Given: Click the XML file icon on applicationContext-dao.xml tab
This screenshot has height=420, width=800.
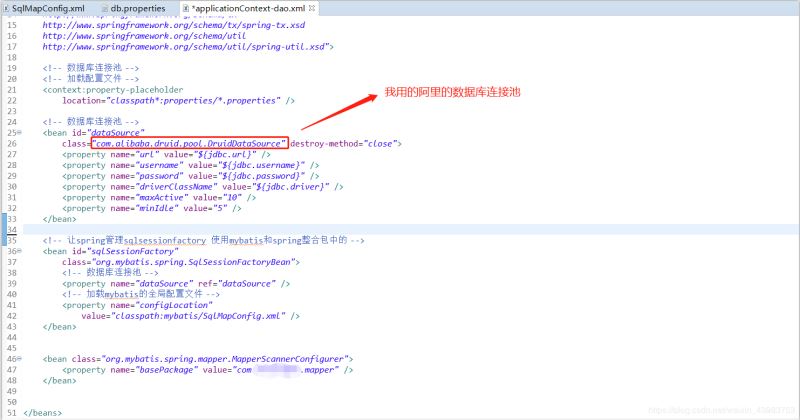Looking at the screenshot, I should coord(186,8).
